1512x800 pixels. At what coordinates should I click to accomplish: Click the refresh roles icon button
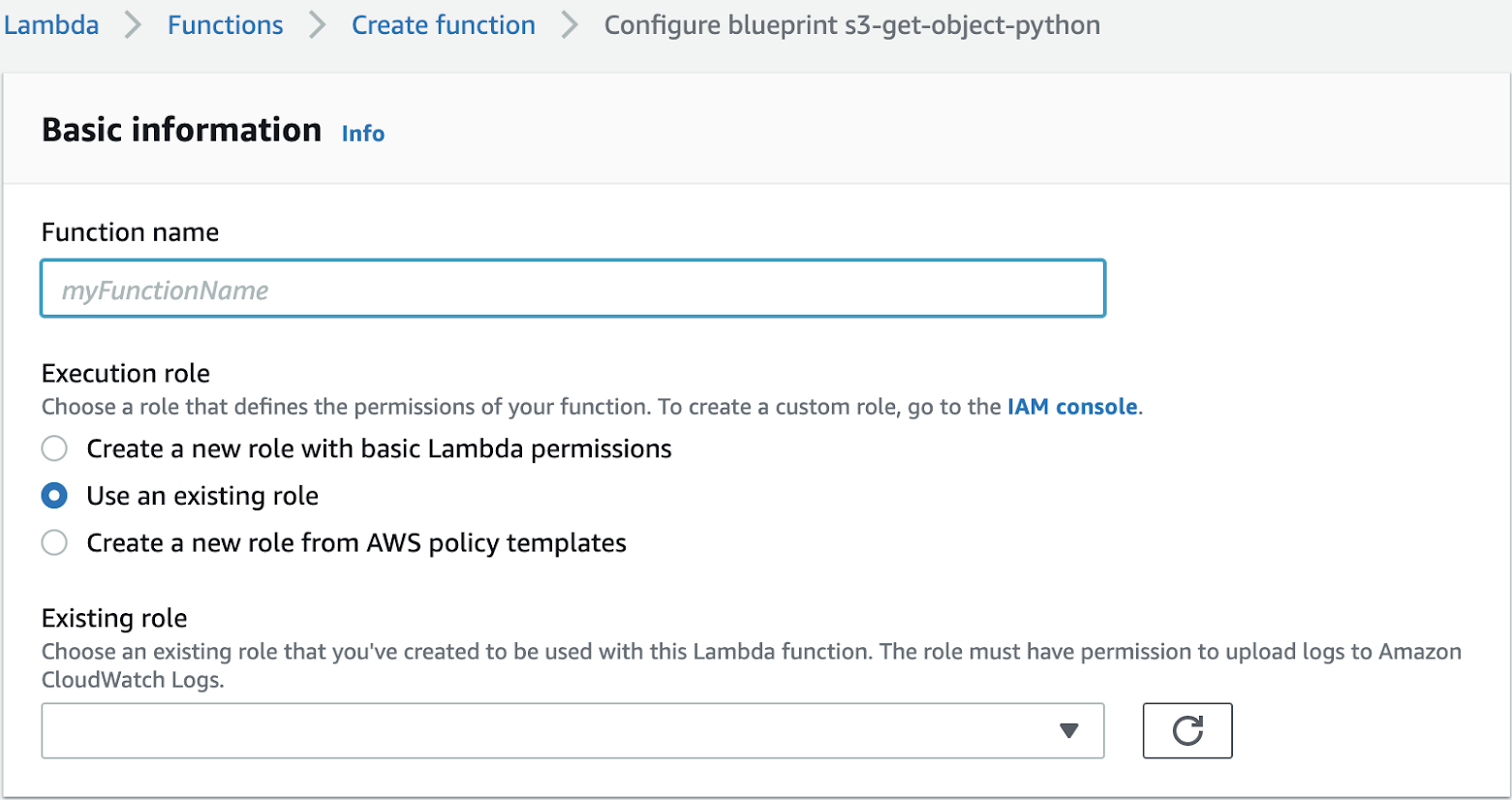point(1188,730)
